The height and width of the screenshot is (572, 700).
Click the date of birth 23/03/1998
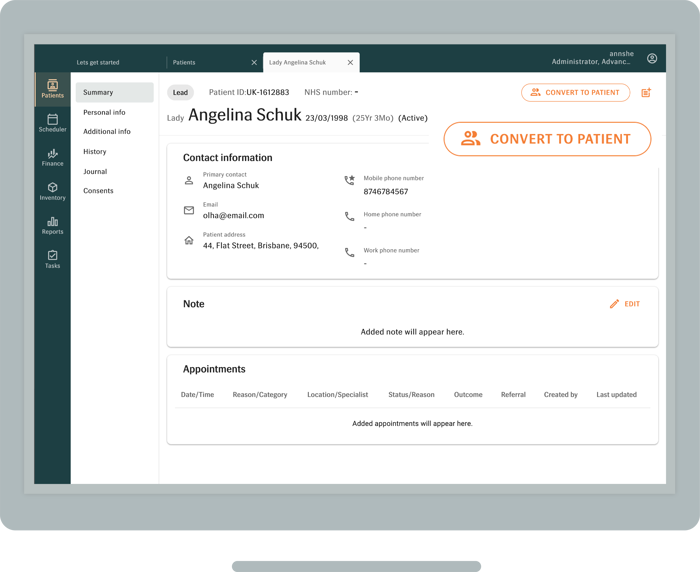coord(326,118)
